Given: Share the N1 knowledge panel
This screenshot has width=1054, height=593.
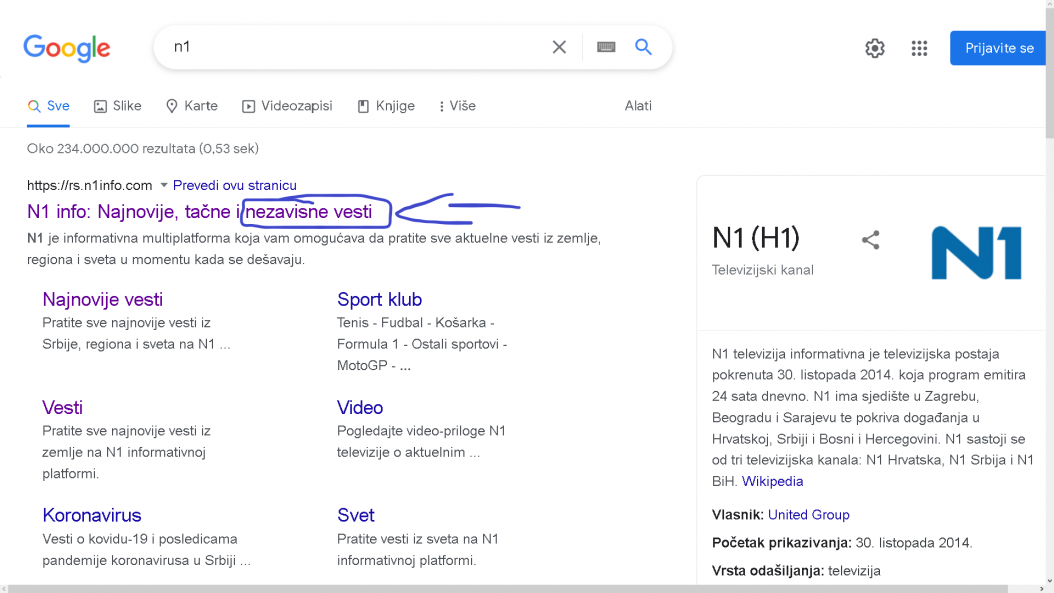Looking at the screenshot, I should pos(870,240).
